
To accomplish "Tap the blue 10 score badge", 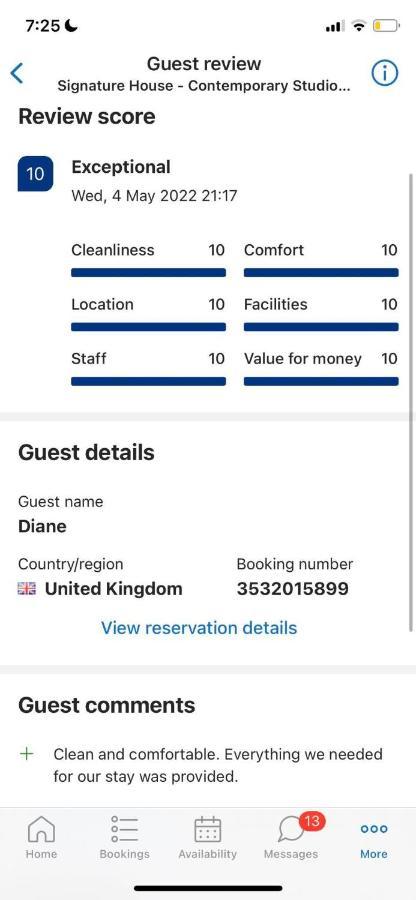I will pos(36,173).
